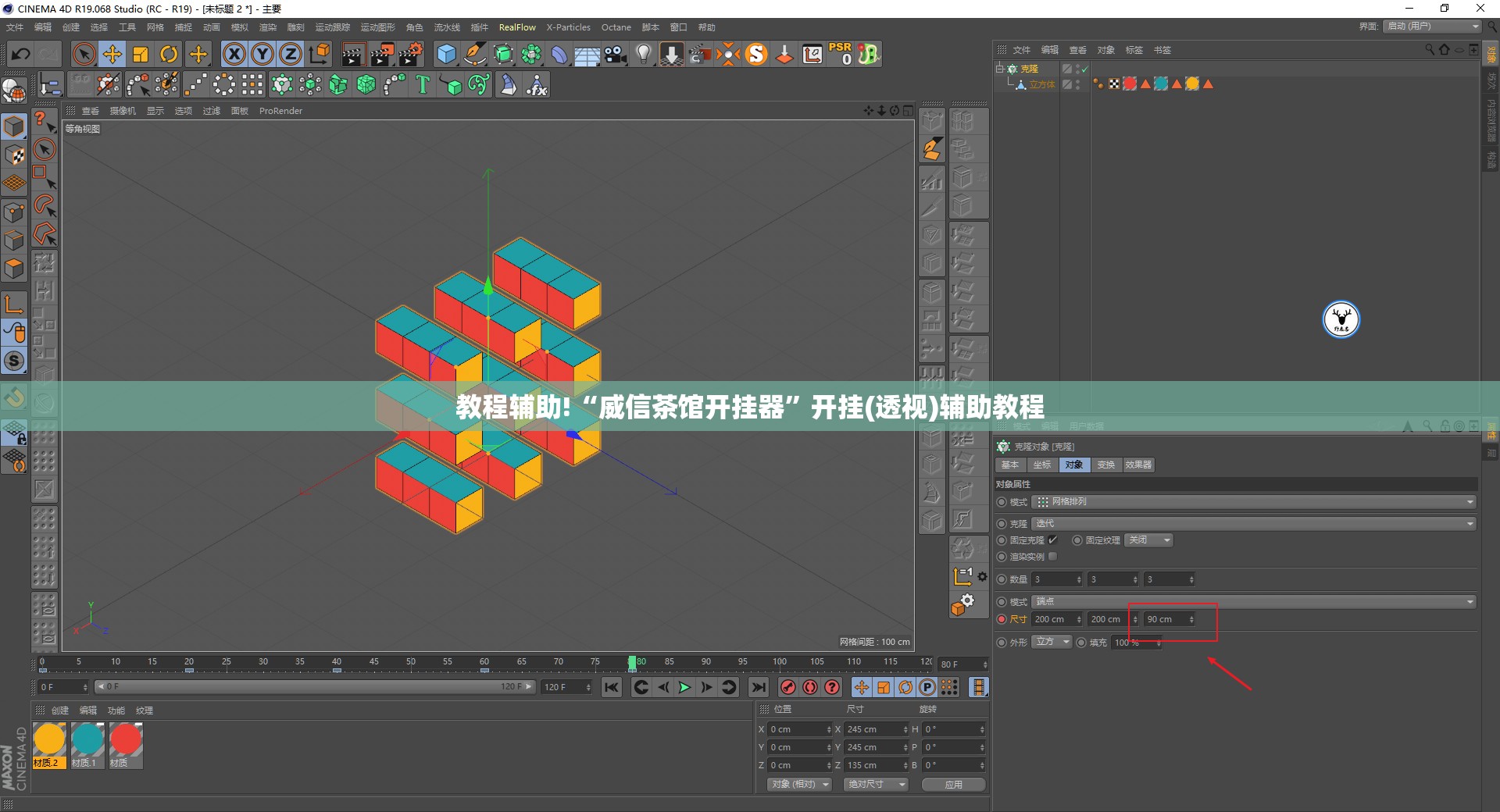The image size is (1500, 812).
Task: Open the RealFlow menu
Action: [x=517, y=27]
